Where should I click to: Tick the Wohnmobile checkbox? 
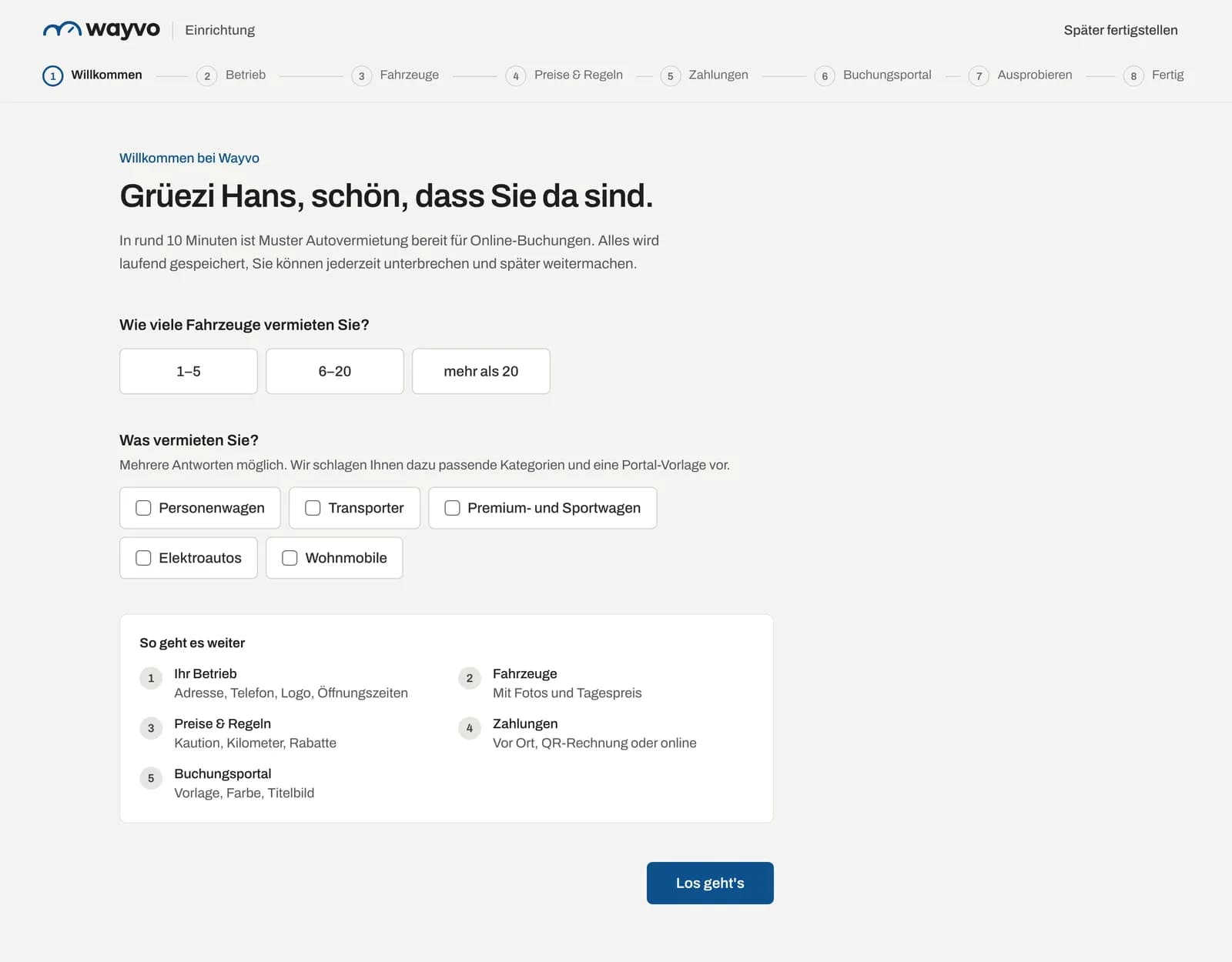290,558
